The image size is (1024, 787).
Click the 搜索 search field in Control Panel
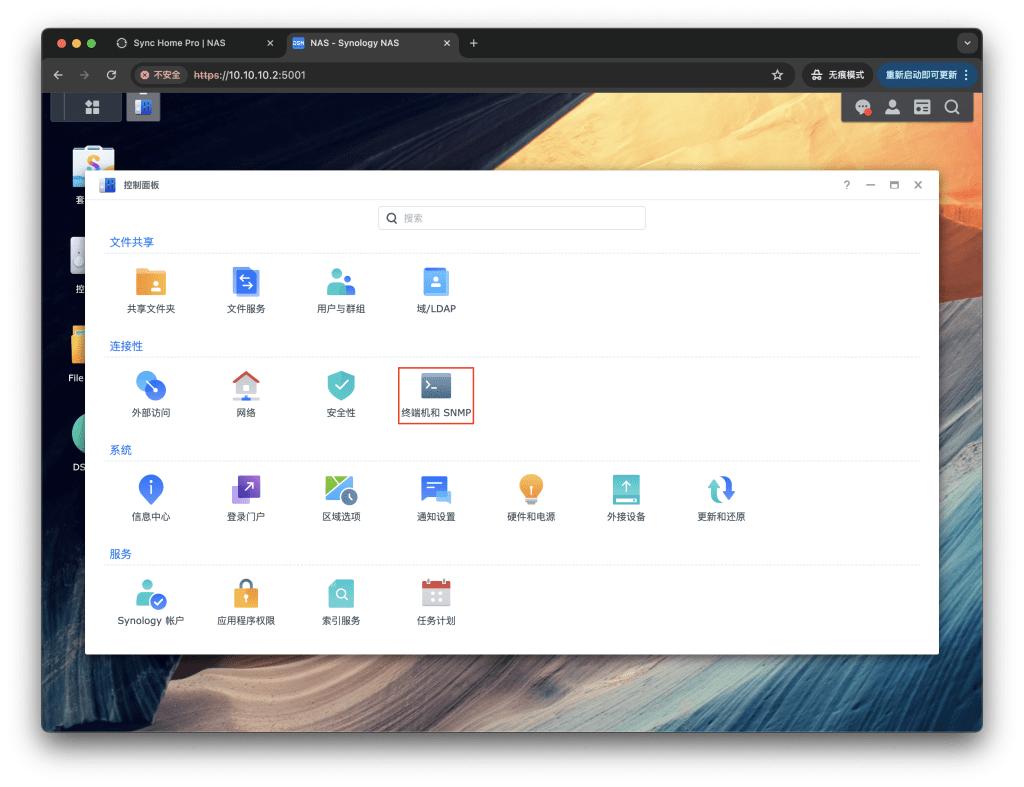coord(512,218)
